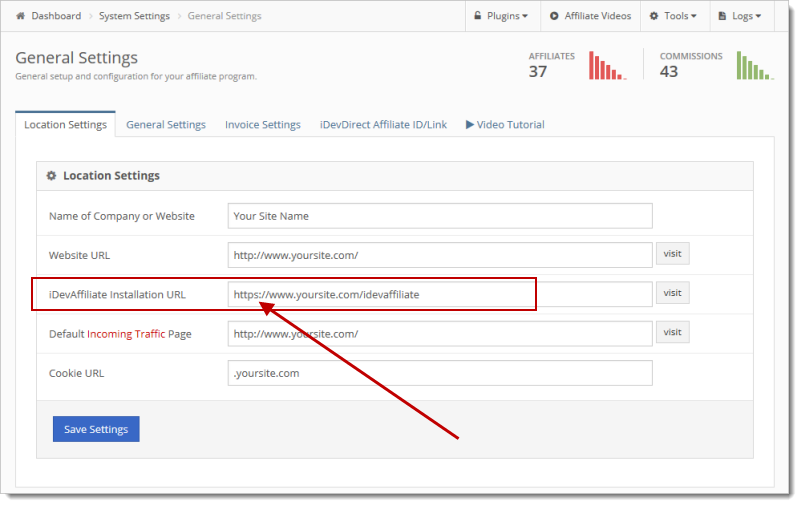This screenshot has height=505, width=800.
Task: Click the Tools gear icon
Action: coord(654,16)
